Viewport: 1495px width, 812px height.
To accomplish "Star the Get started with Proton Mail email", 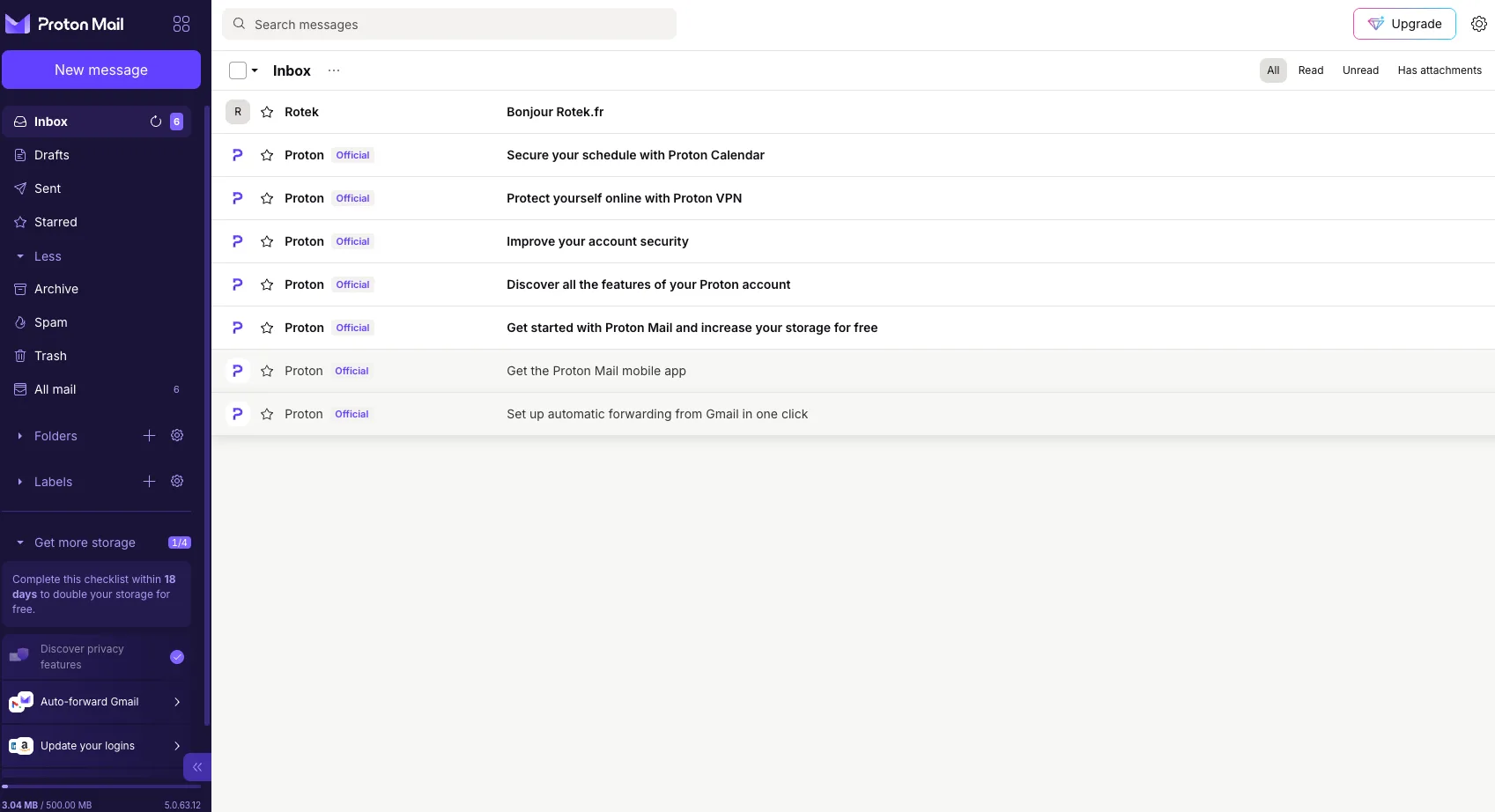I will point(267,328).
